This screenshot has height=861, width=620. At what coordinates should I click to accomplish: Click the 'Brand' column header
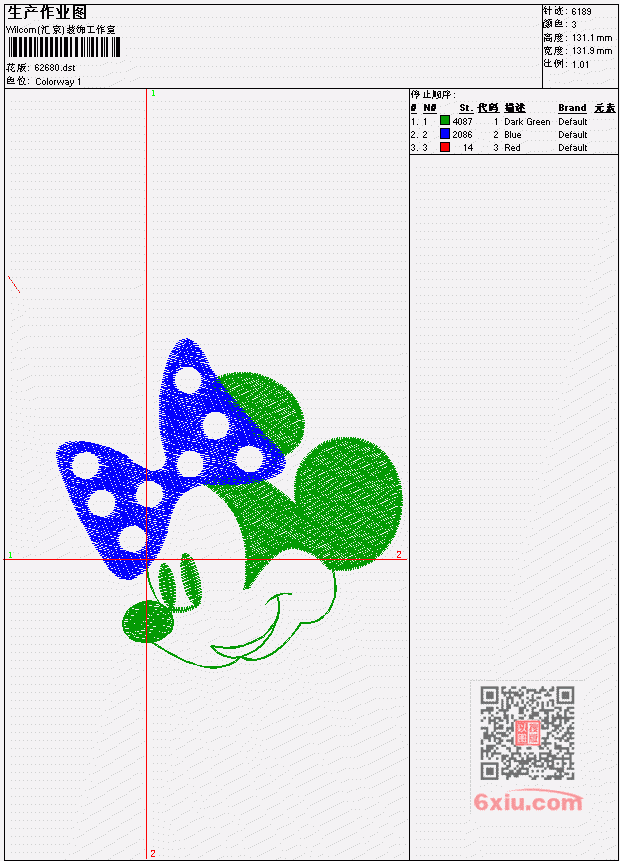click(x=572, y=108)
